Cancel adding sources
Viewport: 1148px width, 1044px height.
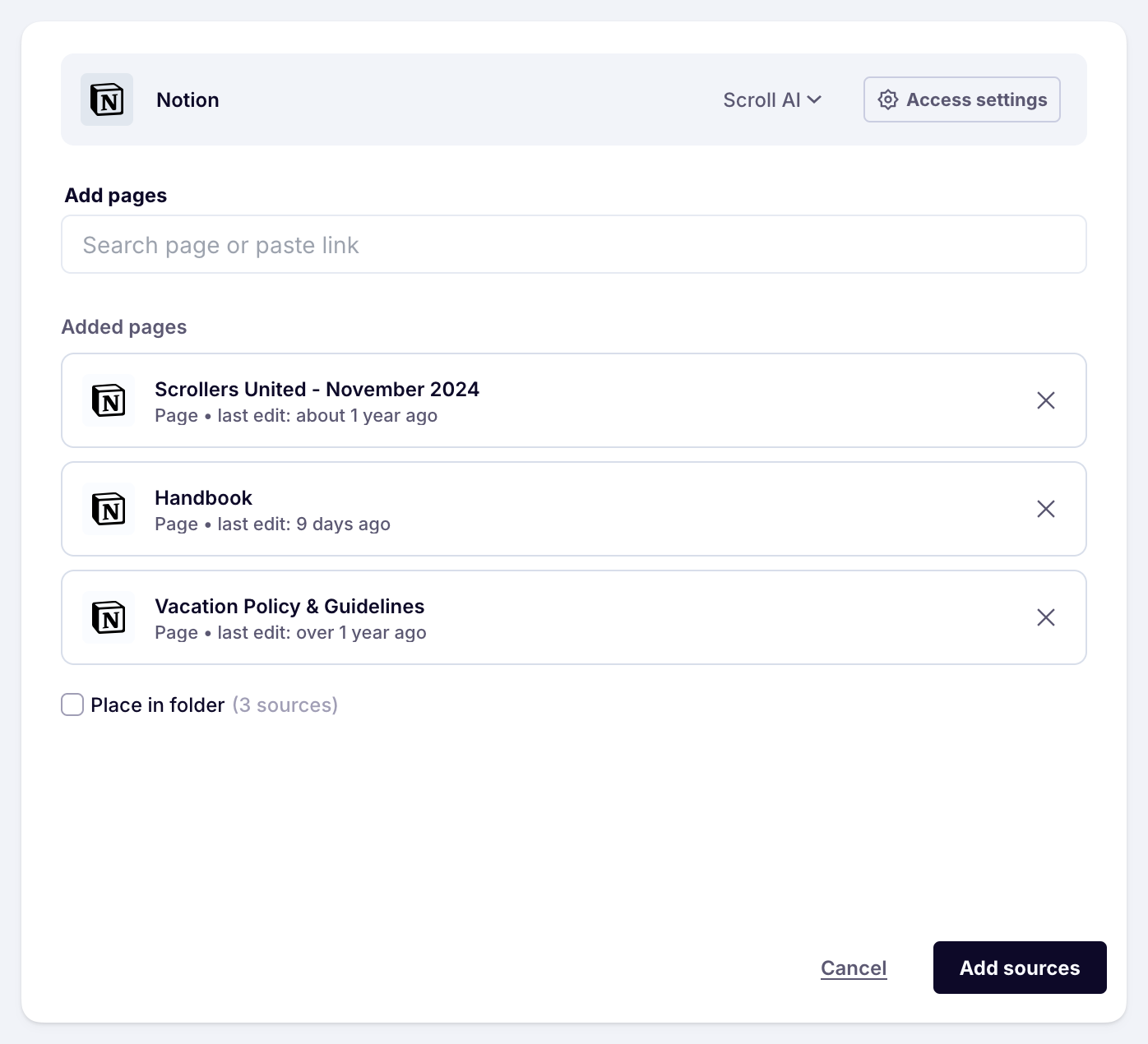(x=854, y=968)
